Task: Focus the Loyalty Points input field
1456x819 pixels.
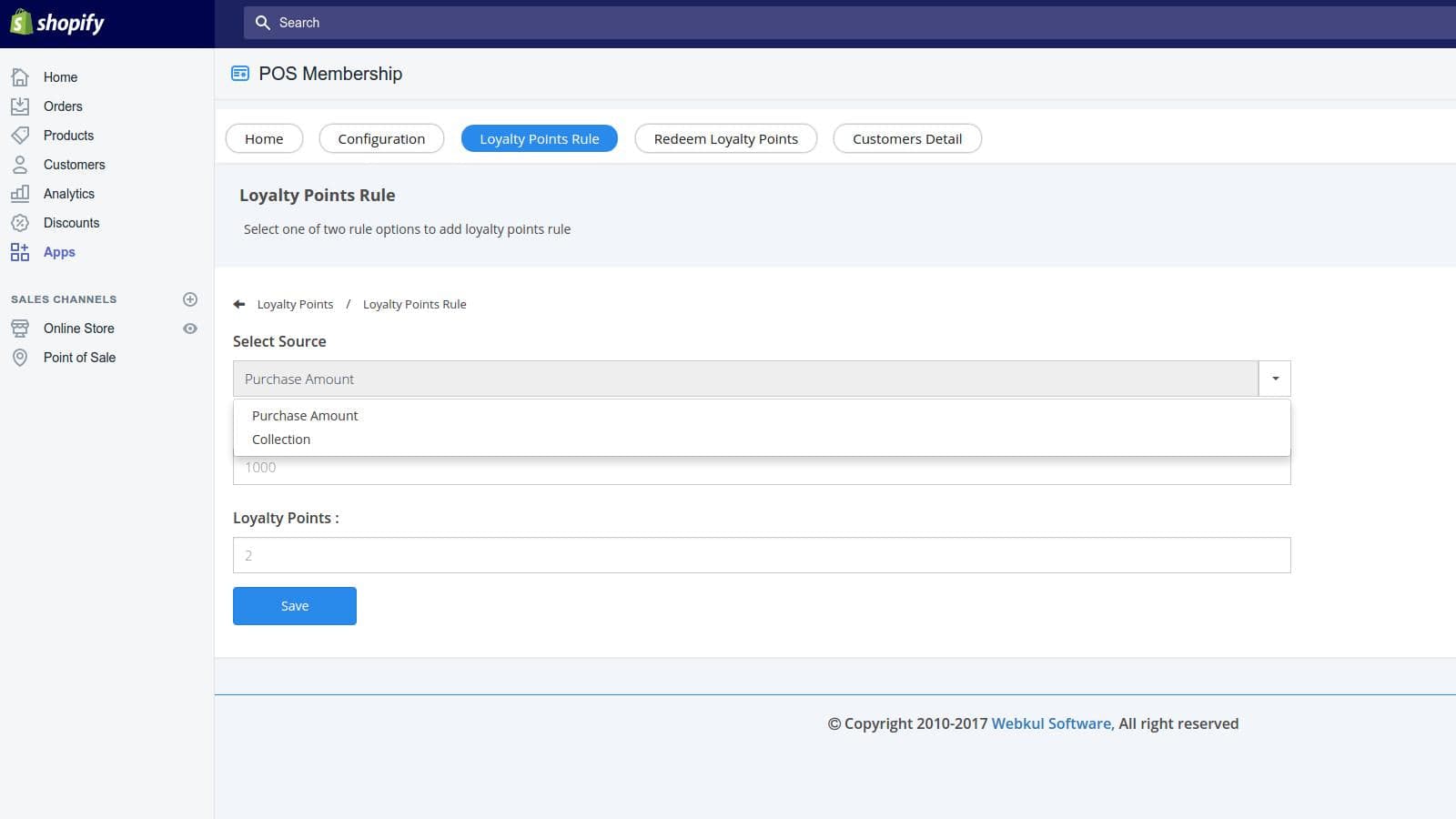Action: (x=761, y=555)
